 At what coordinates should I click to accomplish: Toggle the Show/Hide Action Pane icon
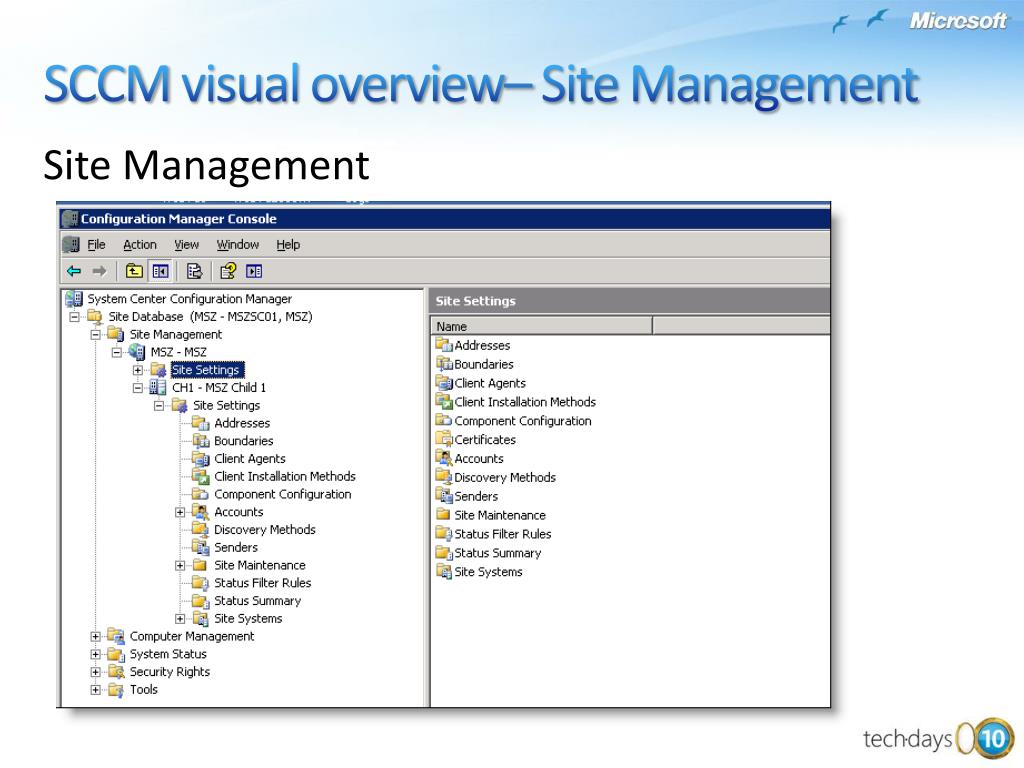(x=254, y=271)
